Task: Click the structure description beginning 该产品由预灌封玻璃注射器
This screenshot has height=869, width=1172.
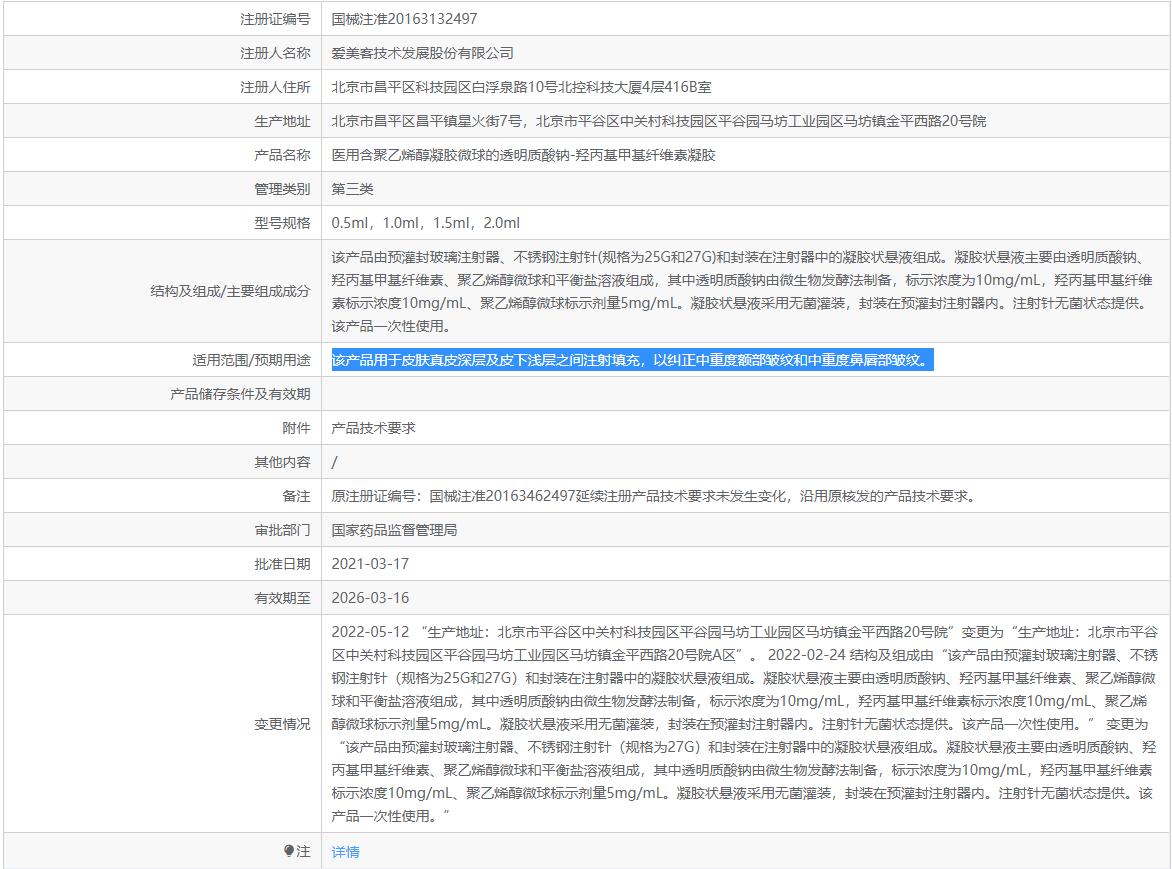Action: pyautogui.click(x=742, y=291)
